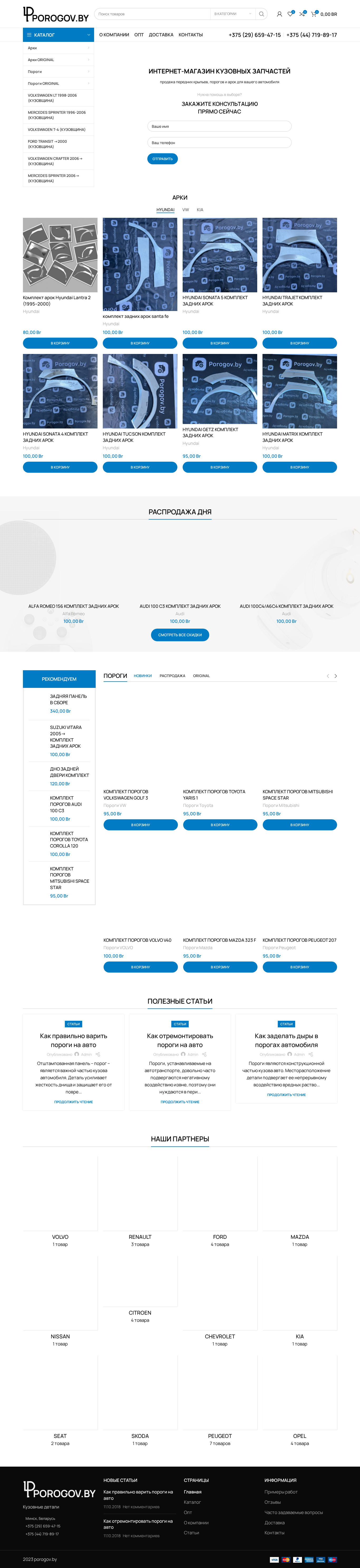This screenshot has height=1568, width=360.
Task: Click Смотреть все скидки button
Action: [x=180, y=635]
